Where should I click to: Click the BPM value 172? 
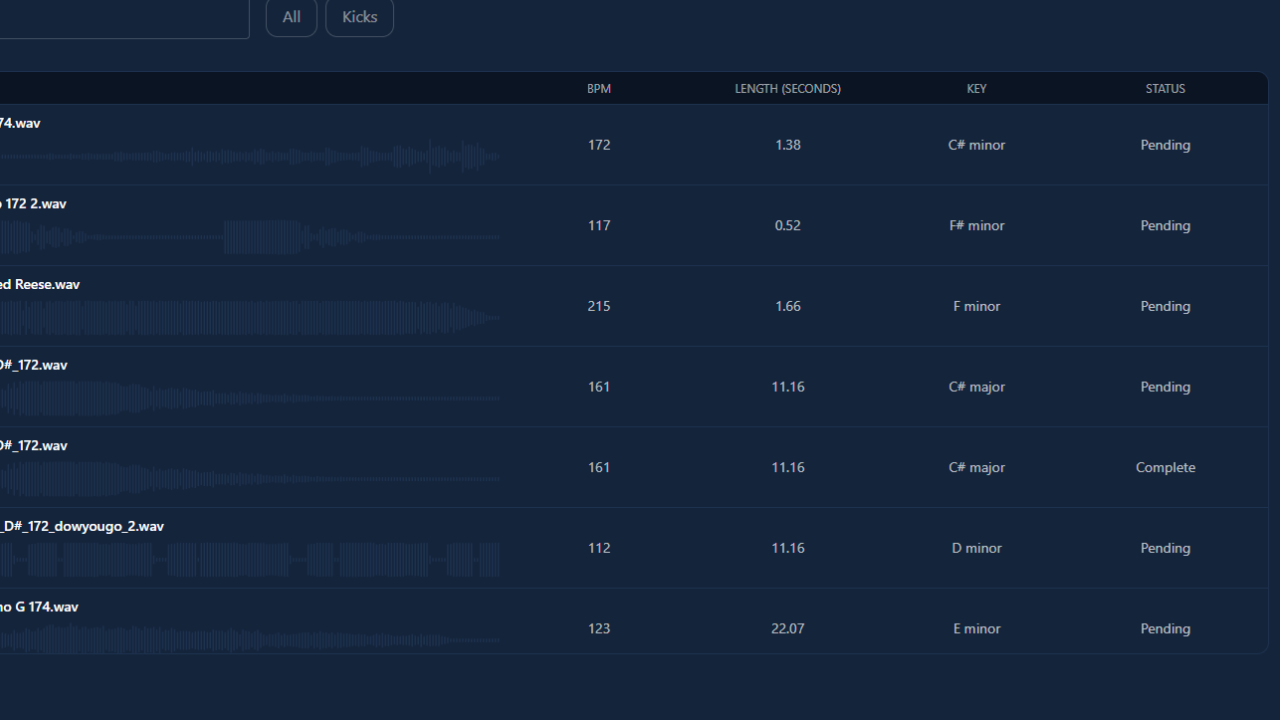click(x=599, y=145)
